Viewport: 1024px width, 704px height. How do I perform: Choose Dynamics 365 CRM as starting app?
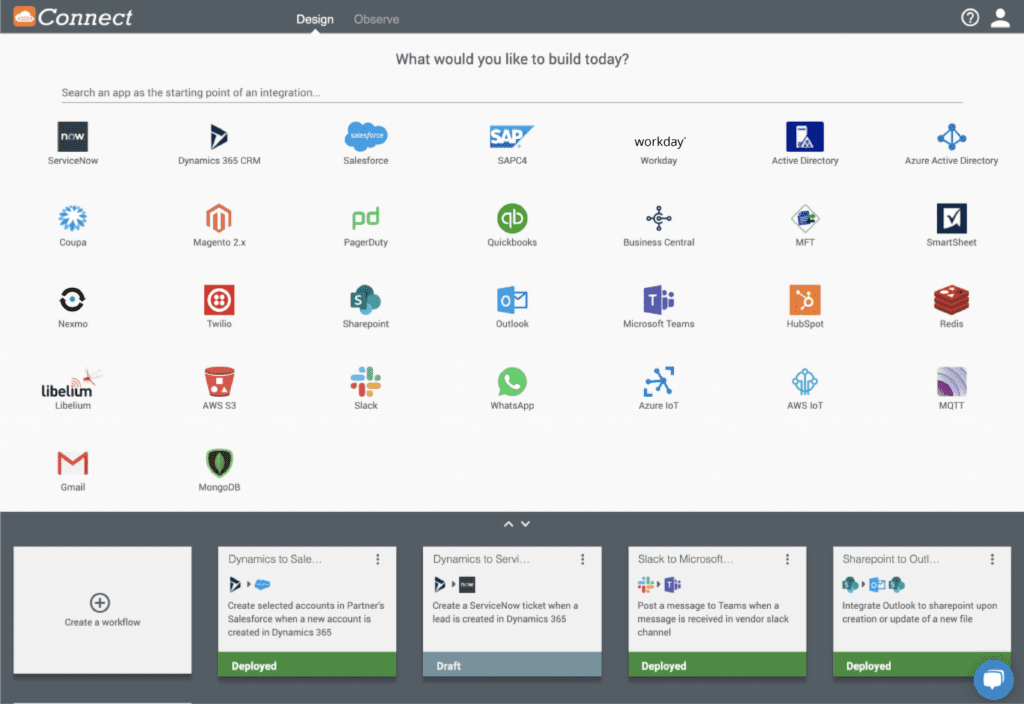219,136
